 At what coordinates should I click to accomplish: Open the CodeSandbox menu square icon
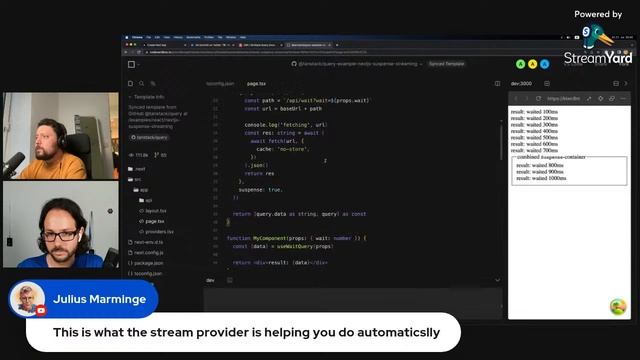(x=131, y=64)
